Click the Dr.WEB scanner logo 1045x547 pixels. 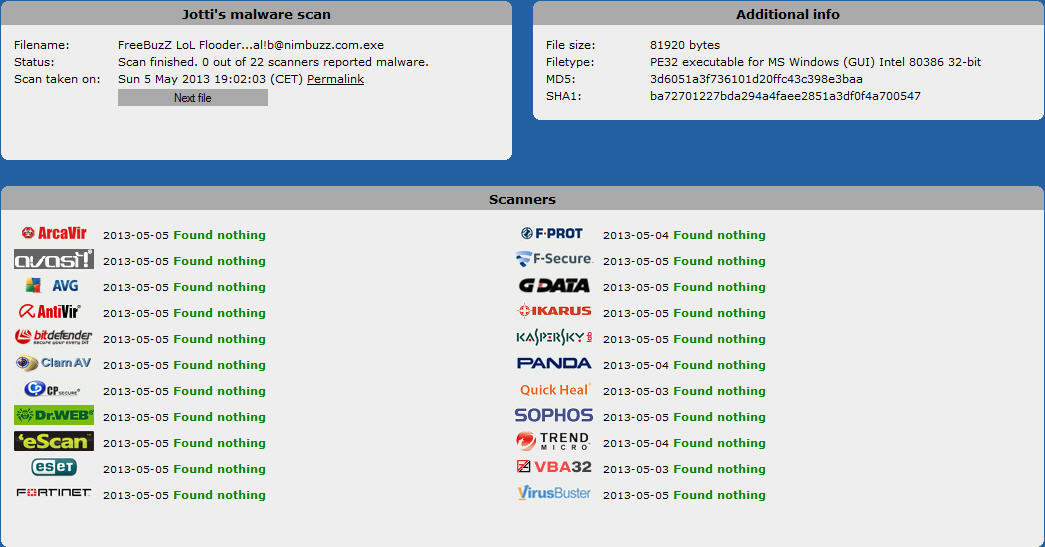pyautogui.click(x=54, y=415)
